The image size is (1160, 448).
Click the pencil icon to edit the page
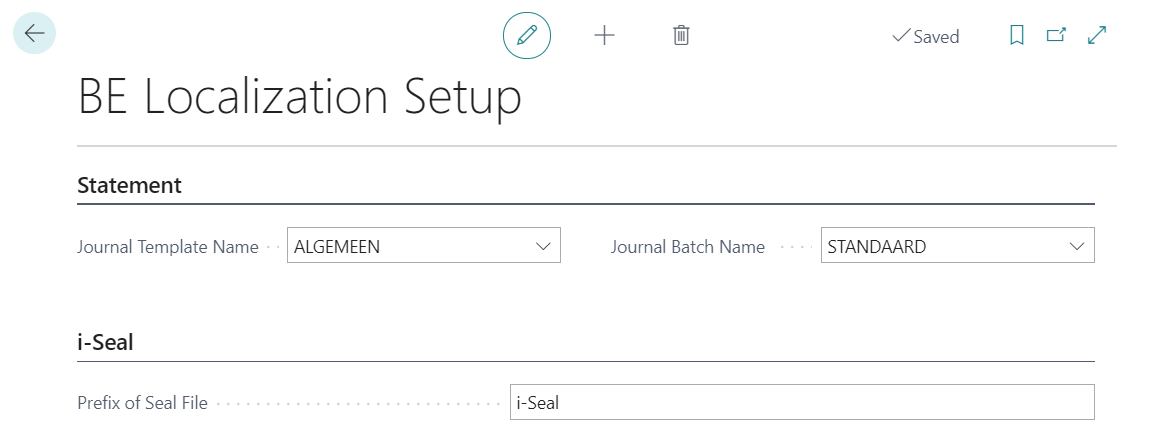[527, 36]
